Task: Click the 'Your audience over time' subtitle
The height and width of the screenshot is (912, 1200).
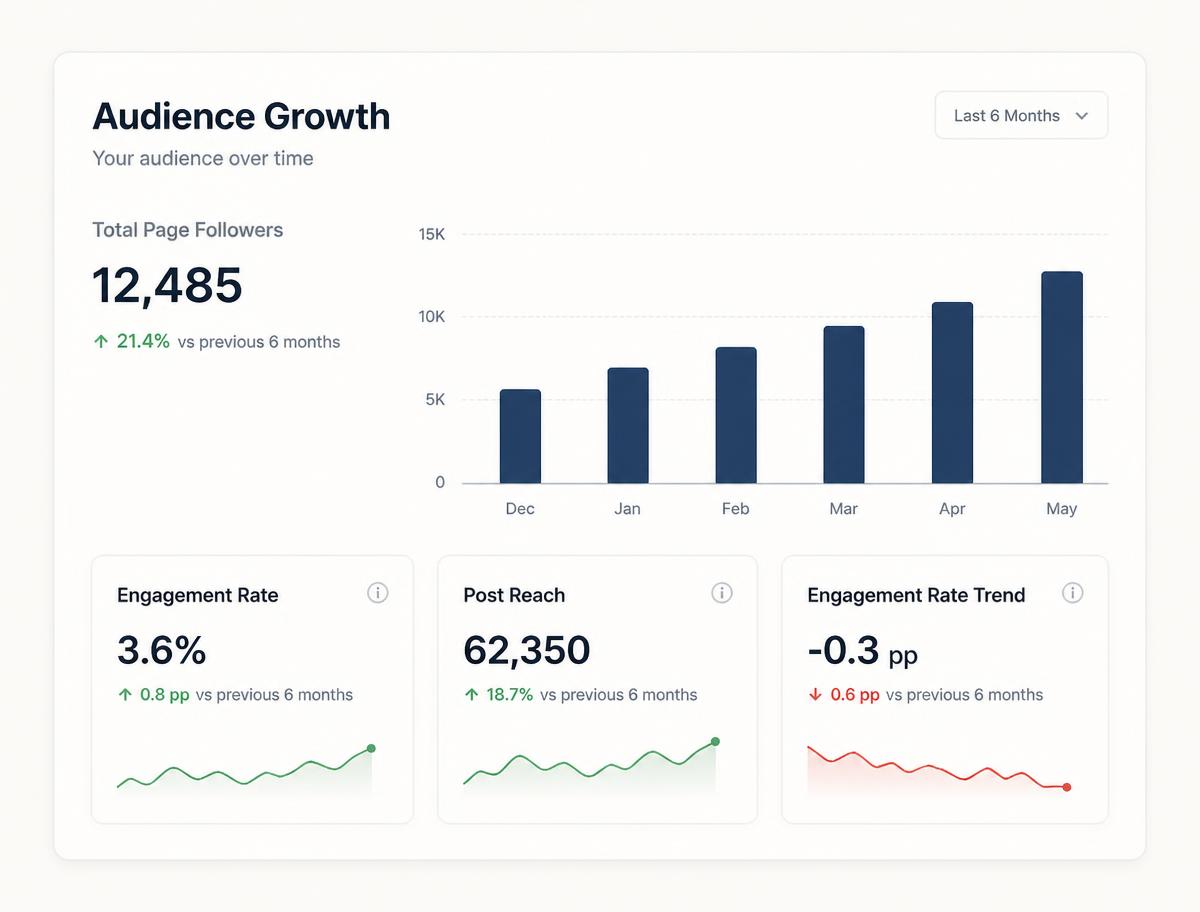Action: click(x=203, y=158)
